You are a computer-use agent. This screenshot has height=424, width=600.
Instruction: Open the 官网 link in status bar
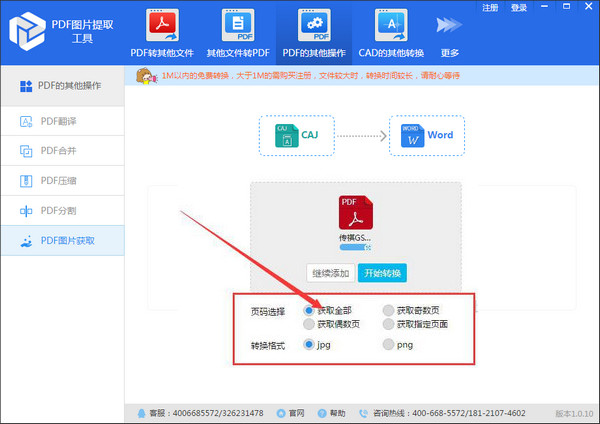pos(296,413)
